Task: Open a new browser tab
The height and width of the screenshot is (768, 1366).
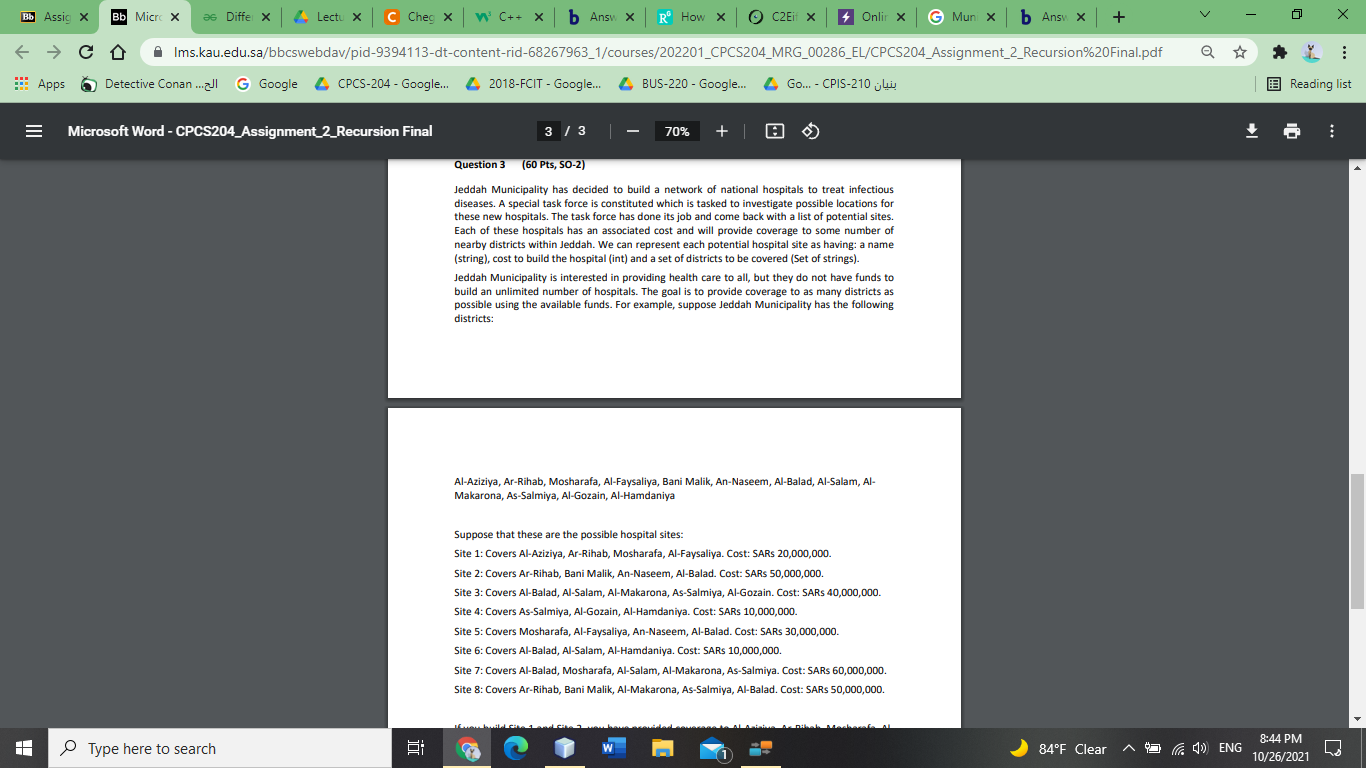Action: [x=1118, y=17]
